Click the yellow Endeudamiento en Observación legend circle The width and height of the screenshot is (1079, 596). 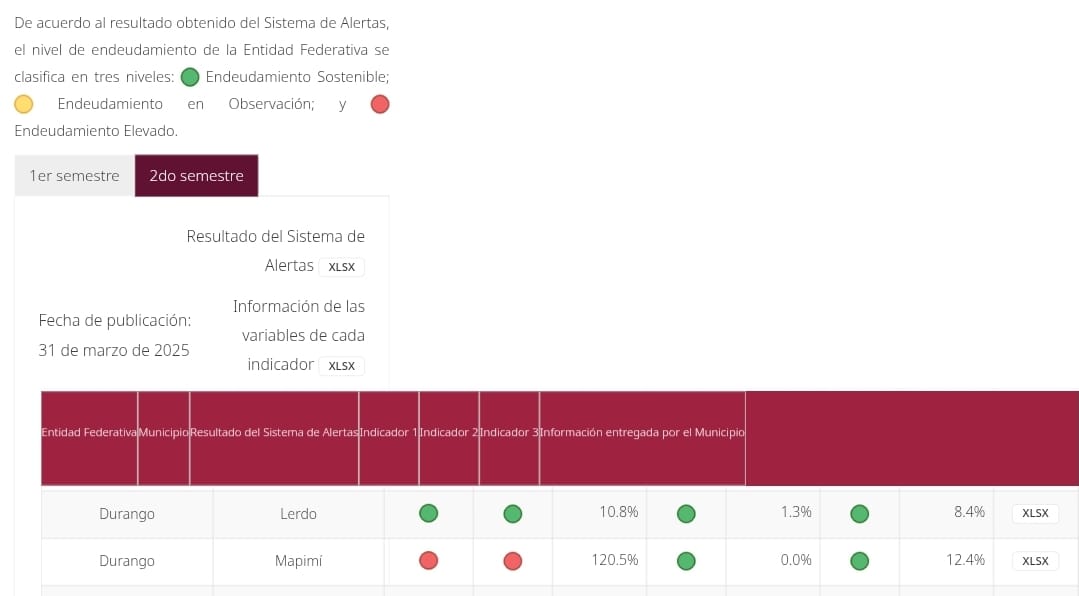click(24, 104)
